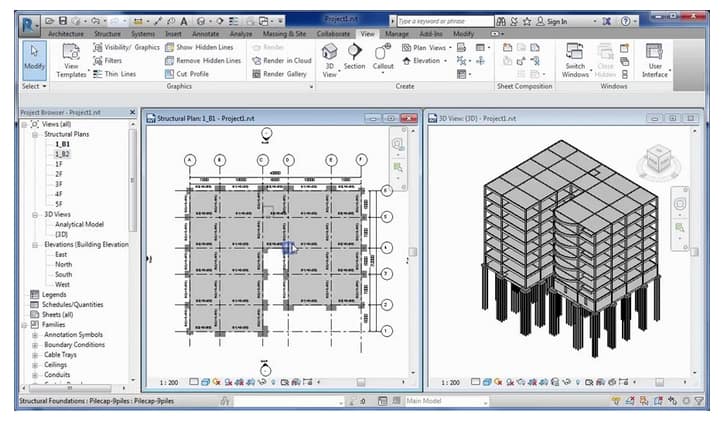This screenshot has height=421, width=722.
Task: Expand the Select panel dropdown
Action: [x=35, y=86]
